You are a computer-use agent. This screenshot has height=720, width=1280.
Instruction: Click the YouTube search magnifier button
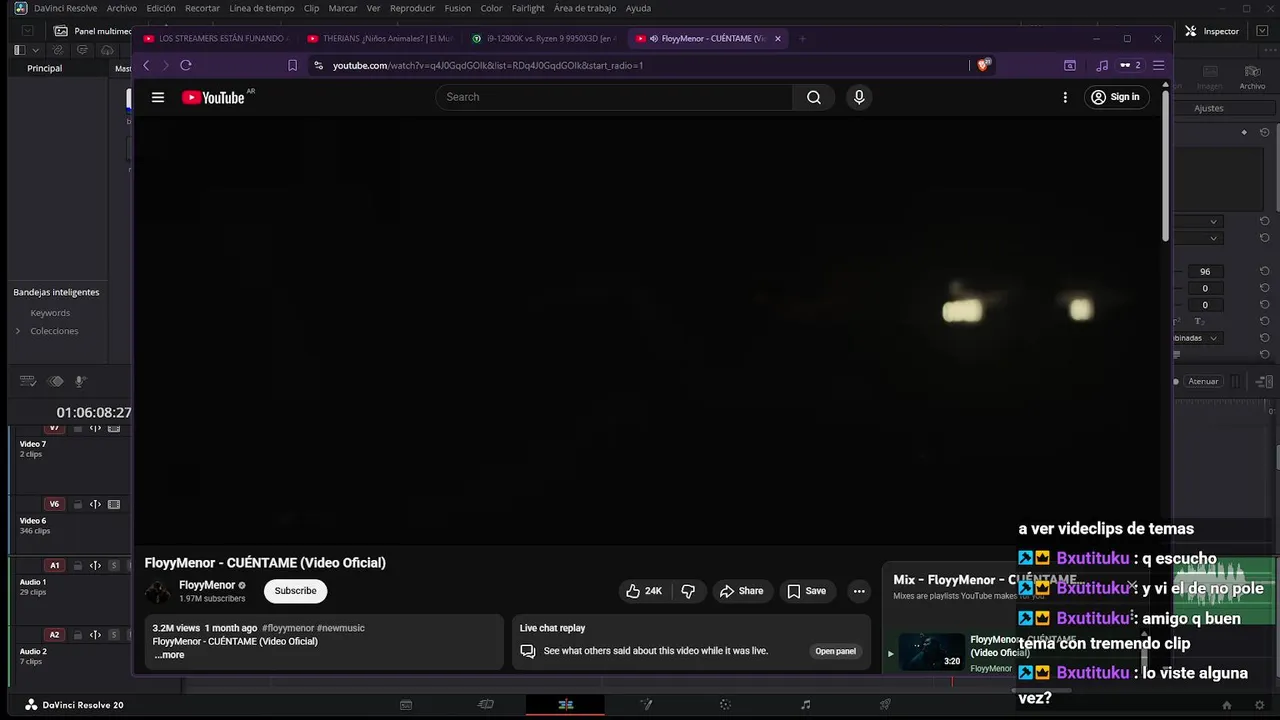pos(814,97)
